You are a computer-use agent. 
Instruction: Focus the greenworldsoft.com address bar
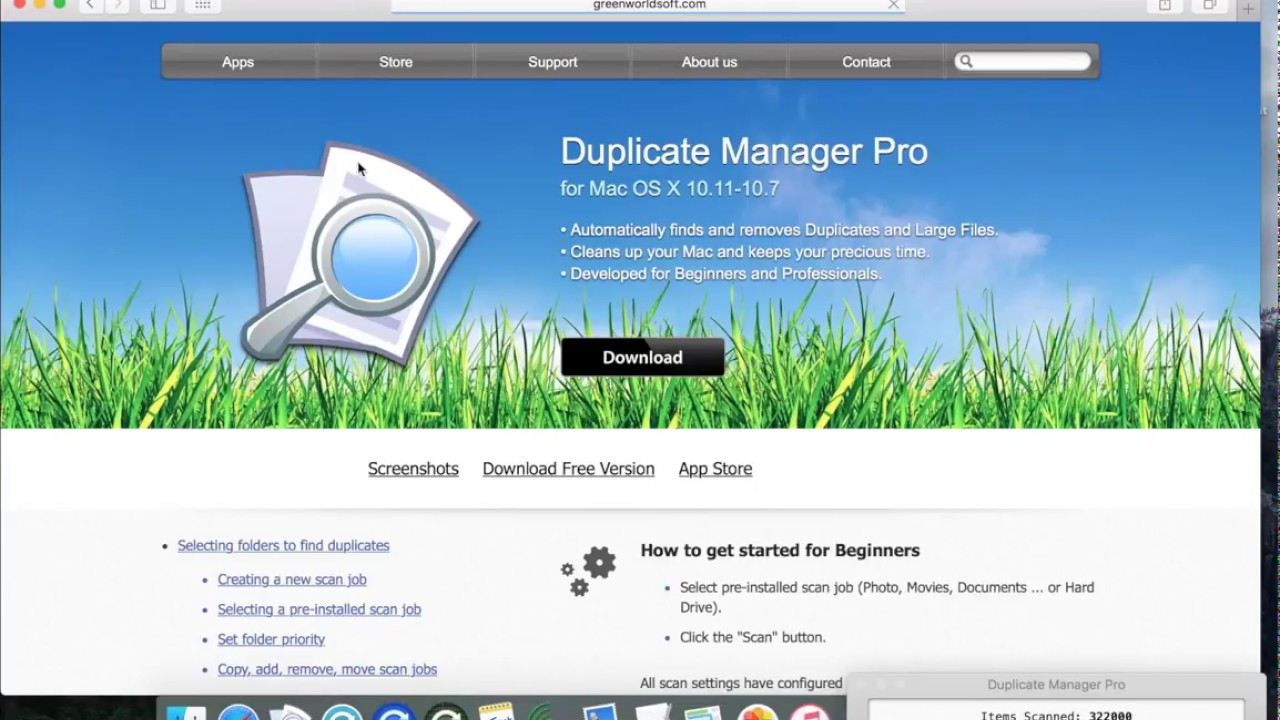click(x=648, y=5)
